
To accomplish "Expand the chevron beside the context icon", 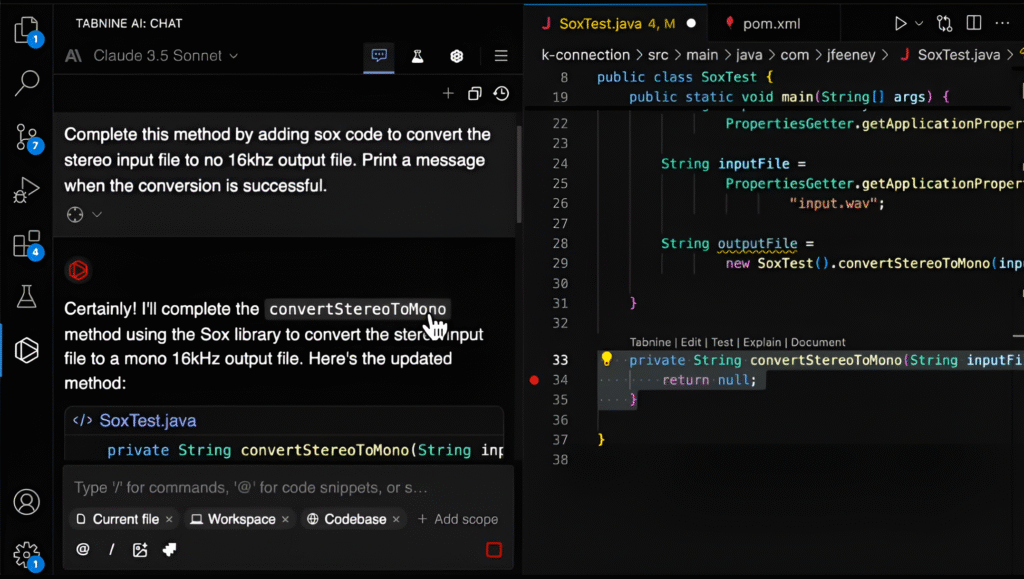I will click(97, 215).
